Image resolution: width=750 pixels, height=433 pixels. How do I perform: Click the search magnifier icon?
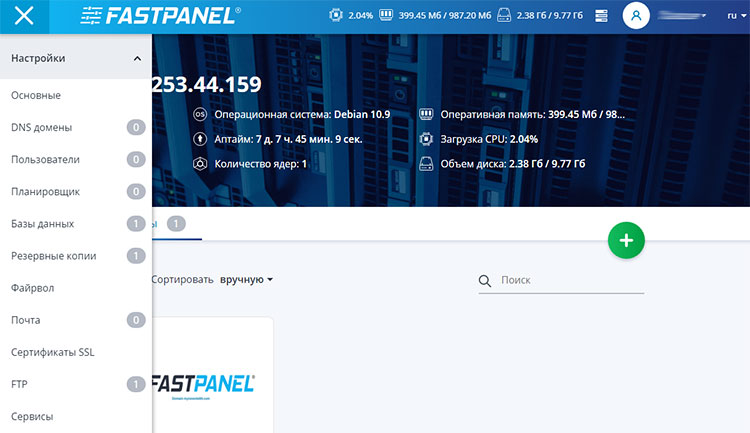pyautogui.click(x=485, y=281)
